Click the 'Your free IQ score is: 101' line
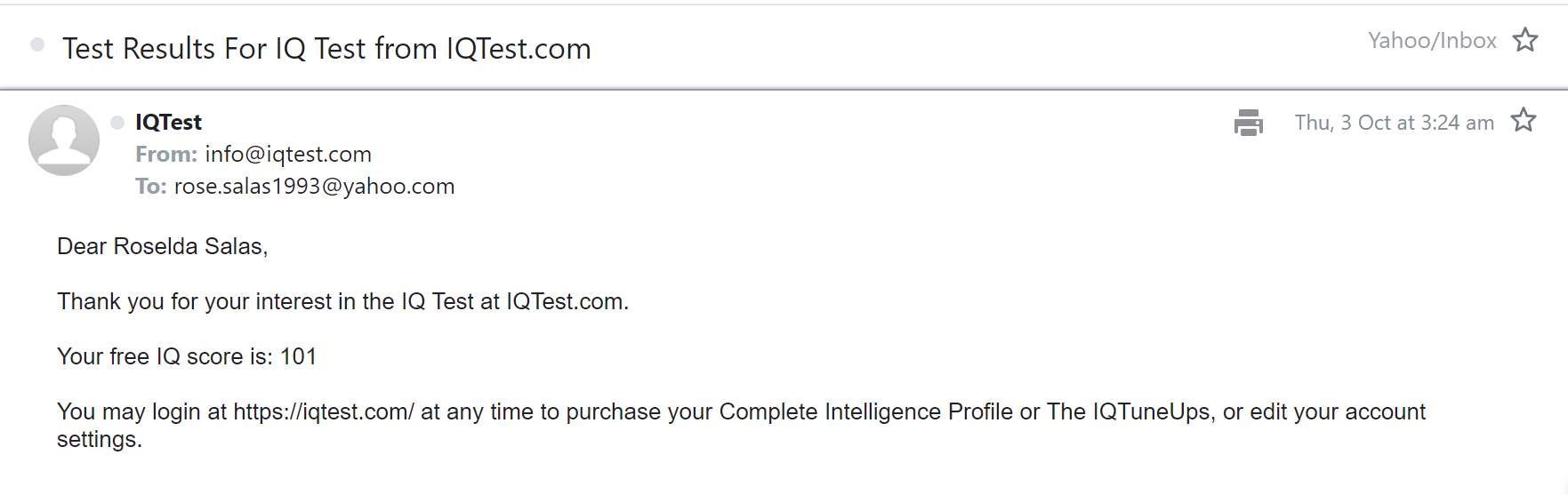This screenshot has width=1568, height=495. (x=187, y=357)
